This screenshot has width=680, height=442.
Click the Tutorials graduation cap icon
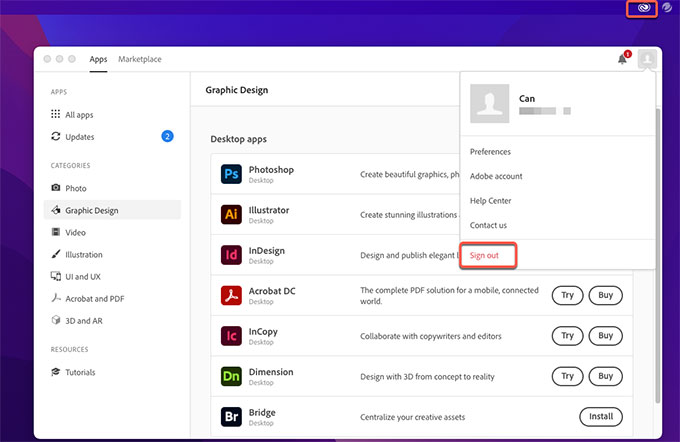click(56, 372)
